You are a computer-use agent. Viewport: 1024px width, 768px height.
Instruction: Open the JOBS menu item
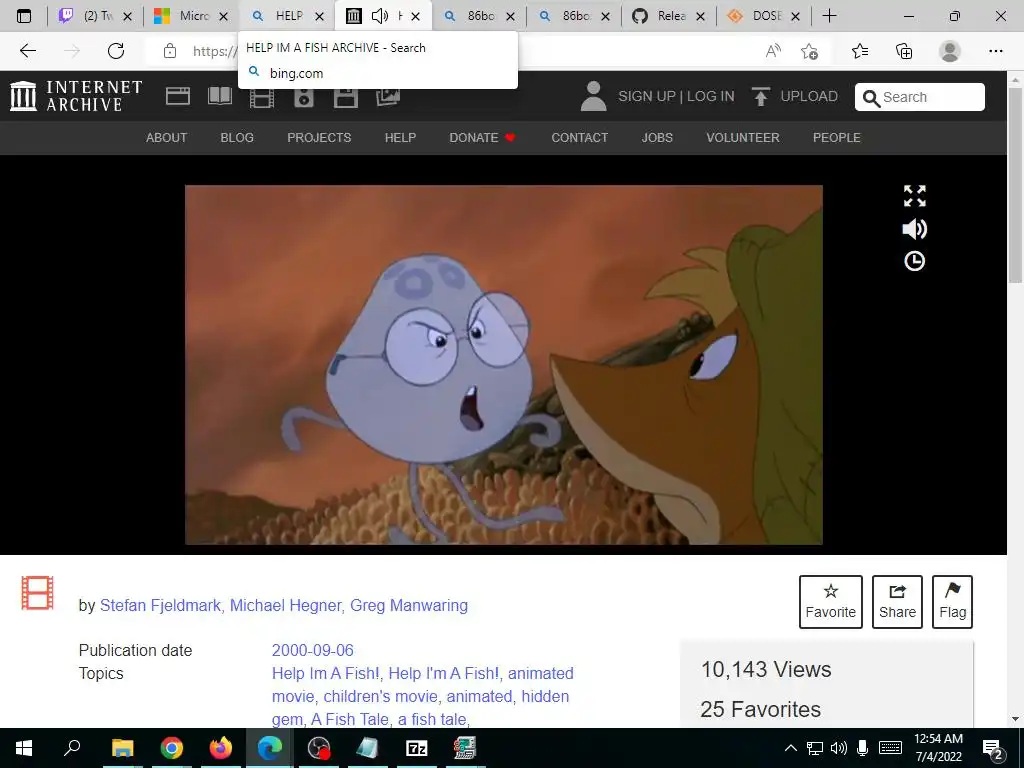point(657,138)
